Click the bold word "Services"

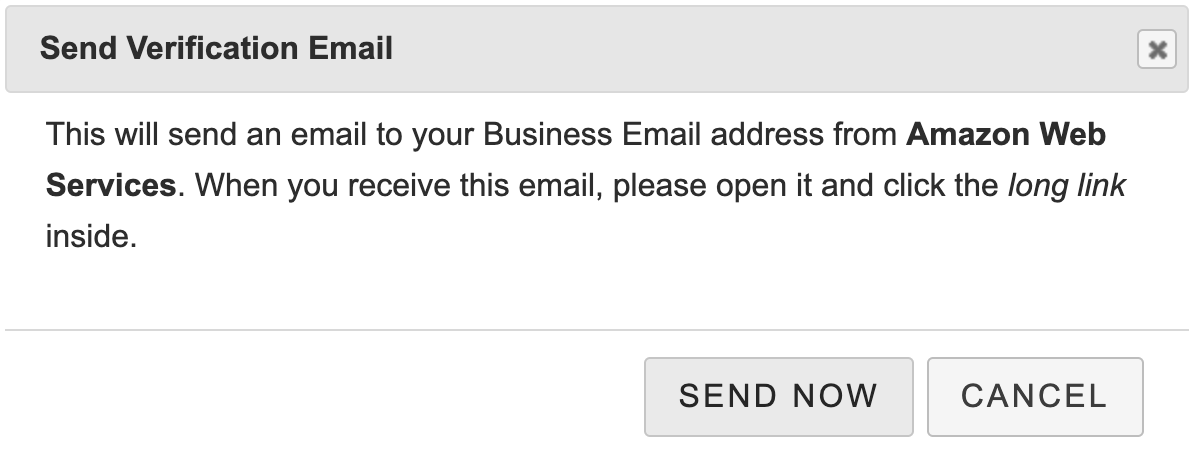(111, 187)
